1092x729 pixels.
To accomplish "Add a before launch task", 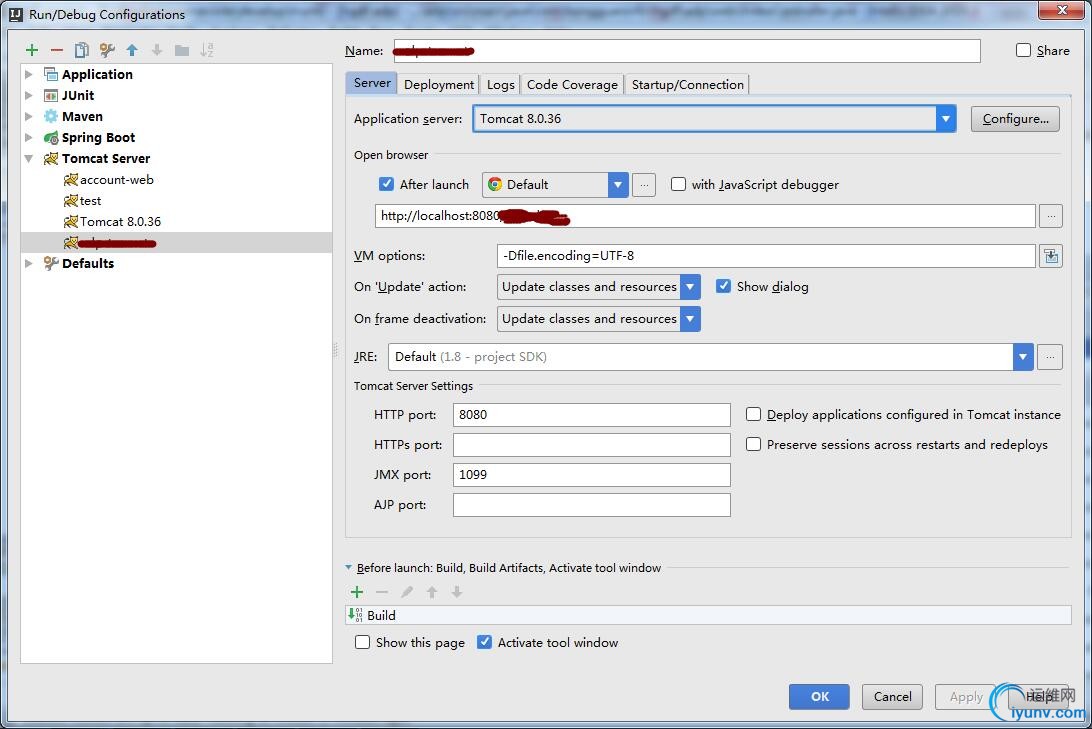I will 357,592.
